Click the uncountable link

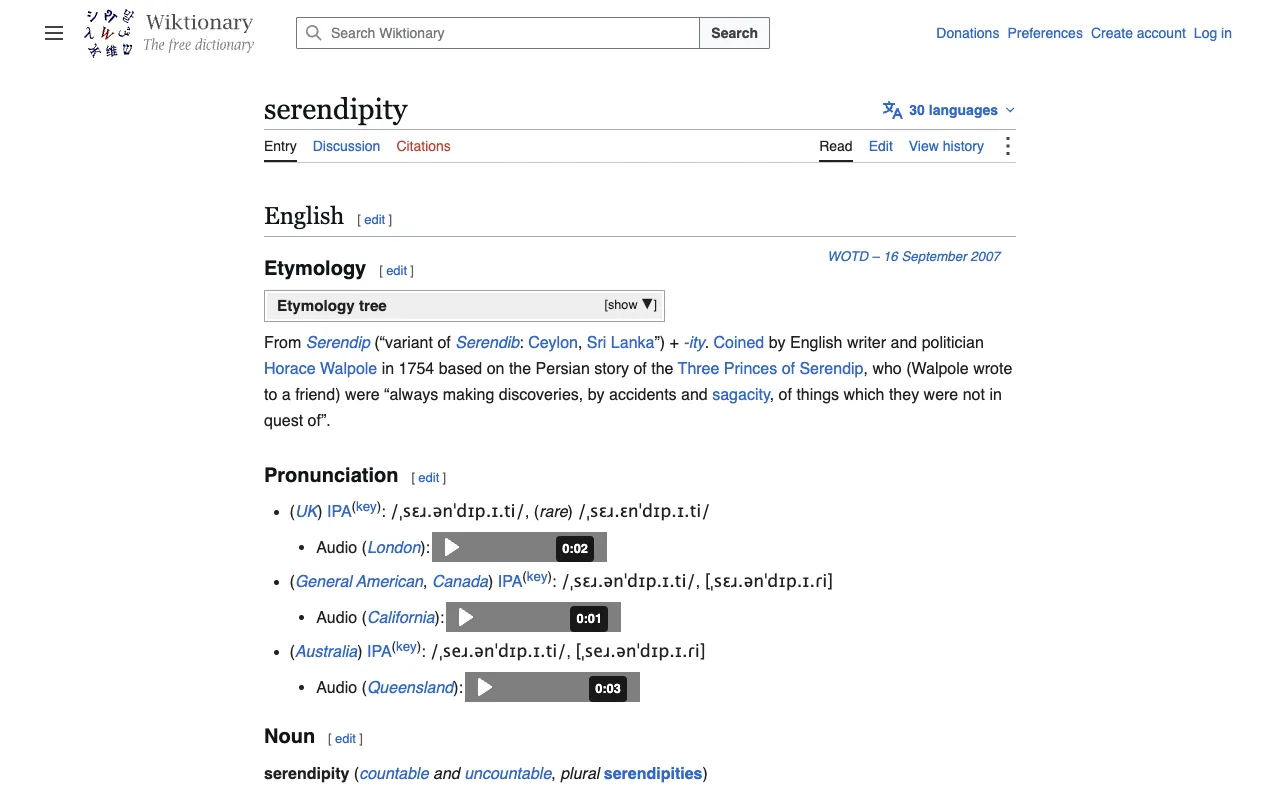coord(508,773)
